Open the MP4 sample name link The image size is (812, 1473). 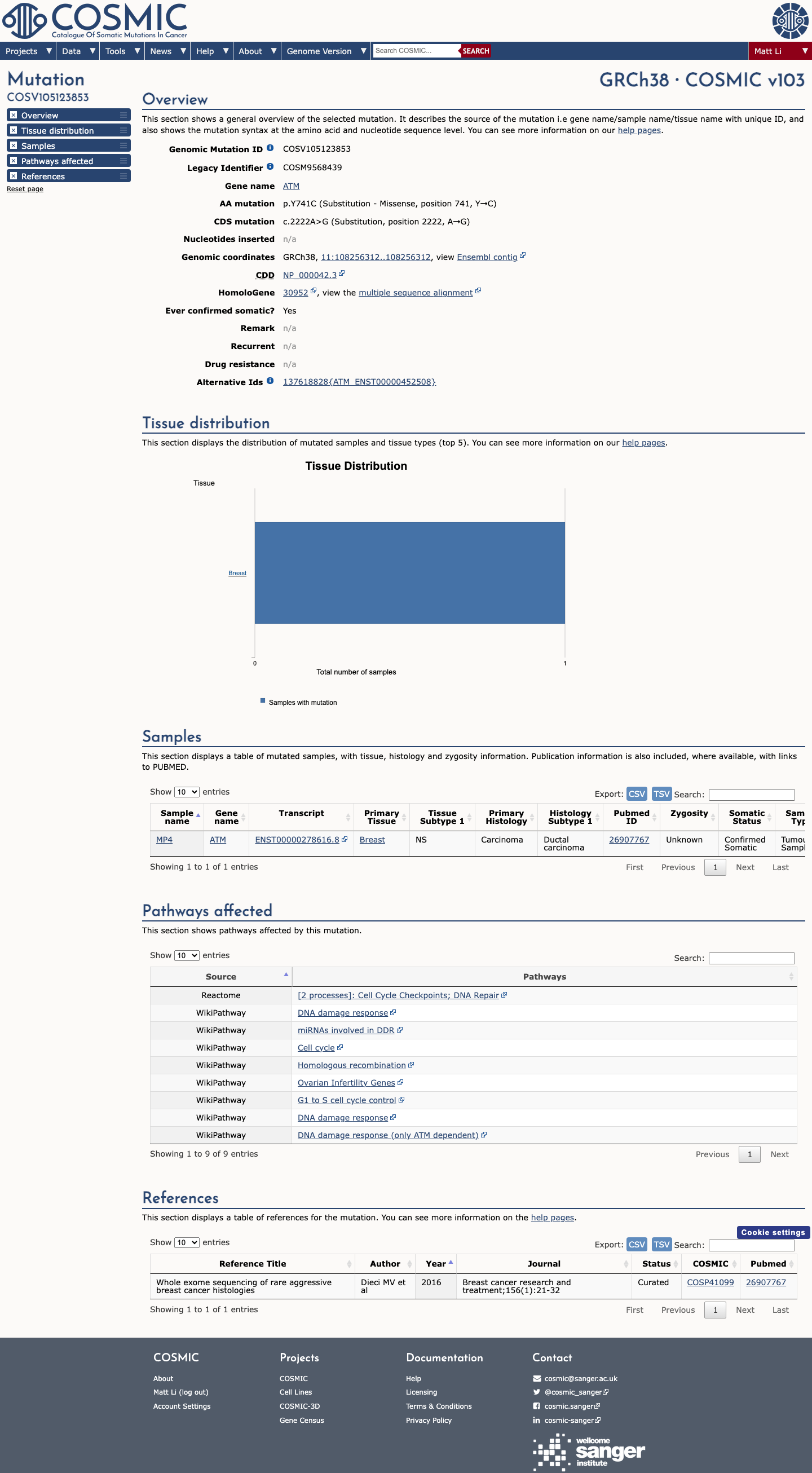click(x=164, y=840)
